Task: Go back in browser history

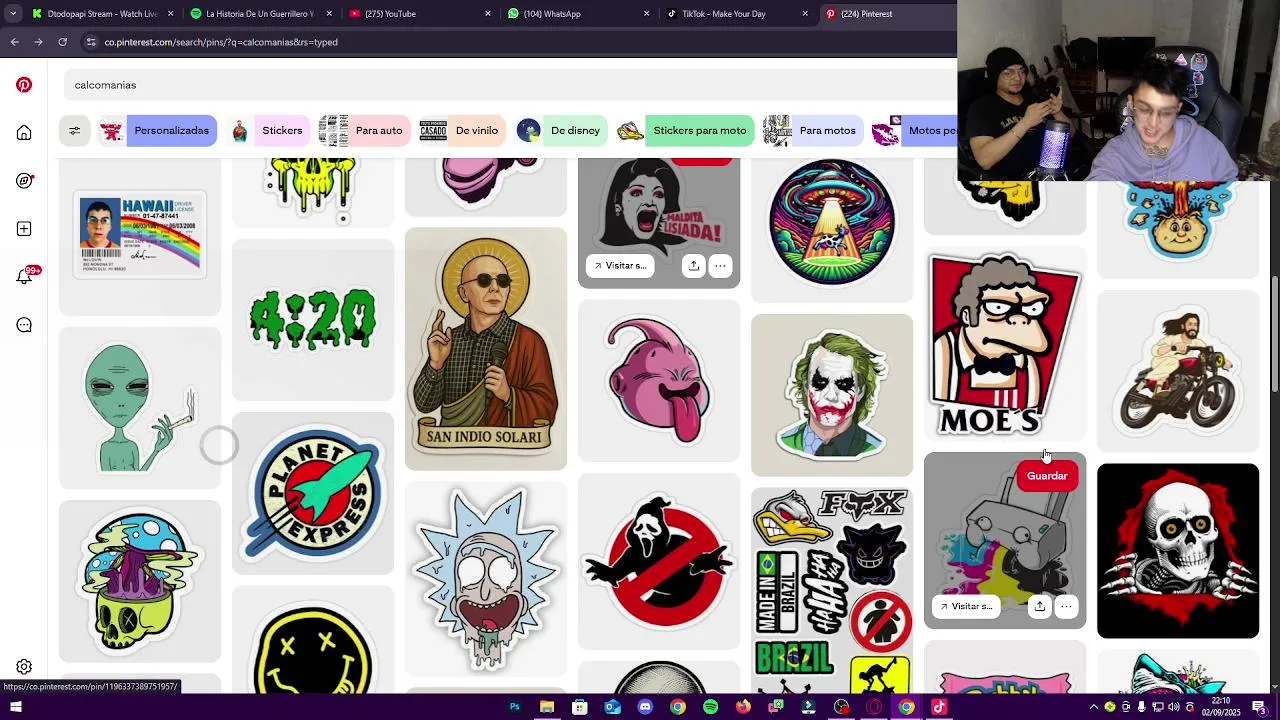Action: [14, 42]
